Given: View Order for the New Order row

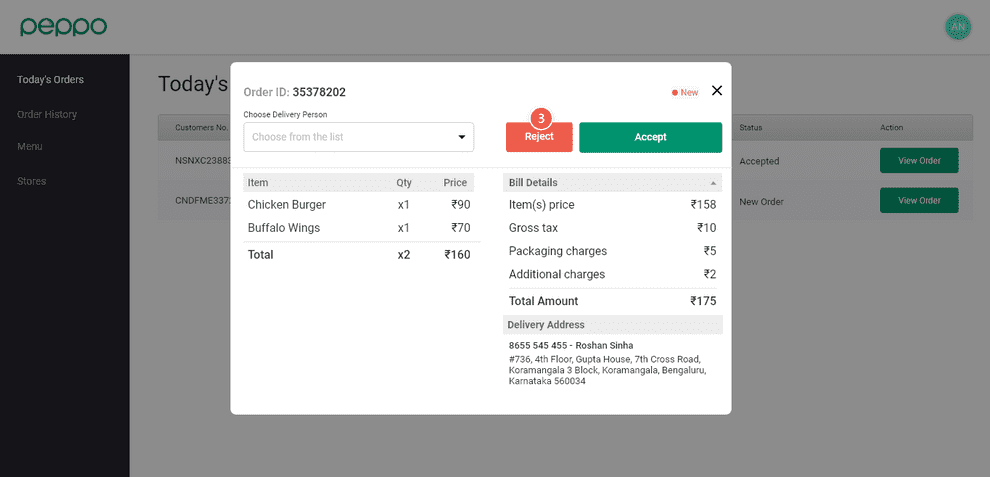Looking at the screenshot, I should 918,200.
